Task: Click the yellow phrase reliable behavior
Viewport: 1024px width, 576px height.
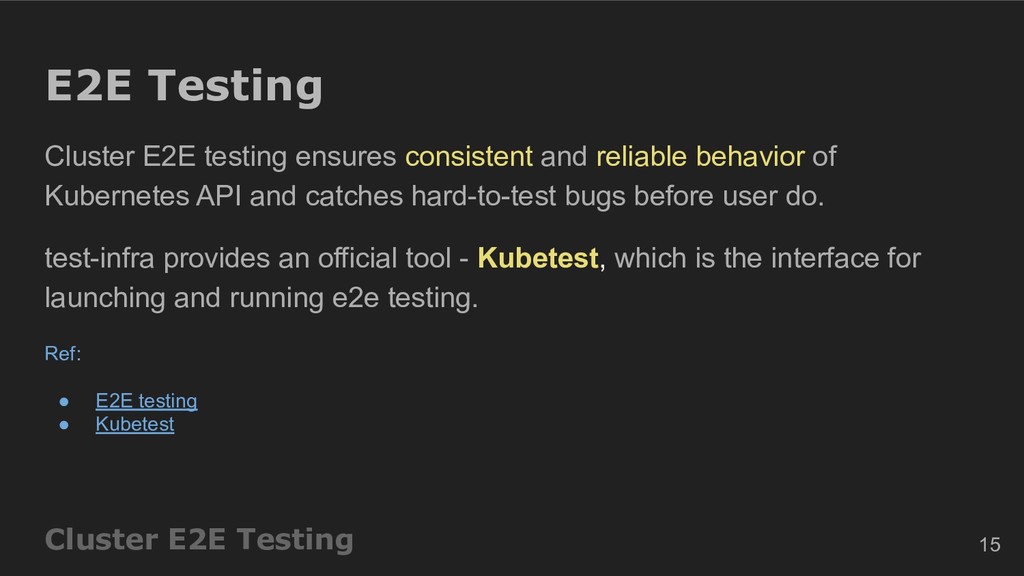Action: point(700,157)
